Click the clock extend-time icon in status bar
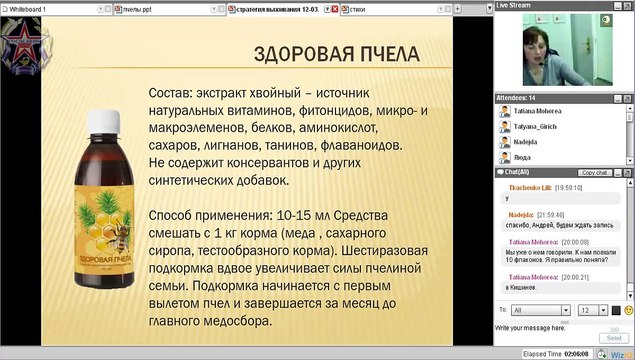Screen dimensions: 635x360 [601, 354]
